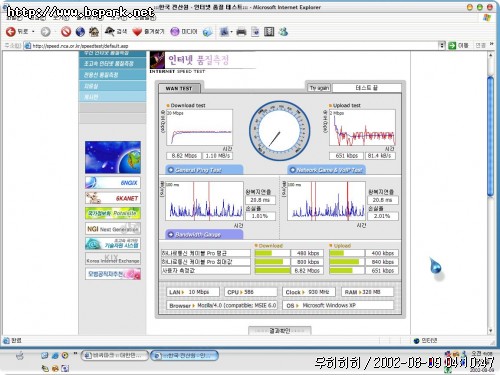The image size is (500, 375).
Task: Click the vertical scrollbar thumb
Action: (x=491, y=137)
